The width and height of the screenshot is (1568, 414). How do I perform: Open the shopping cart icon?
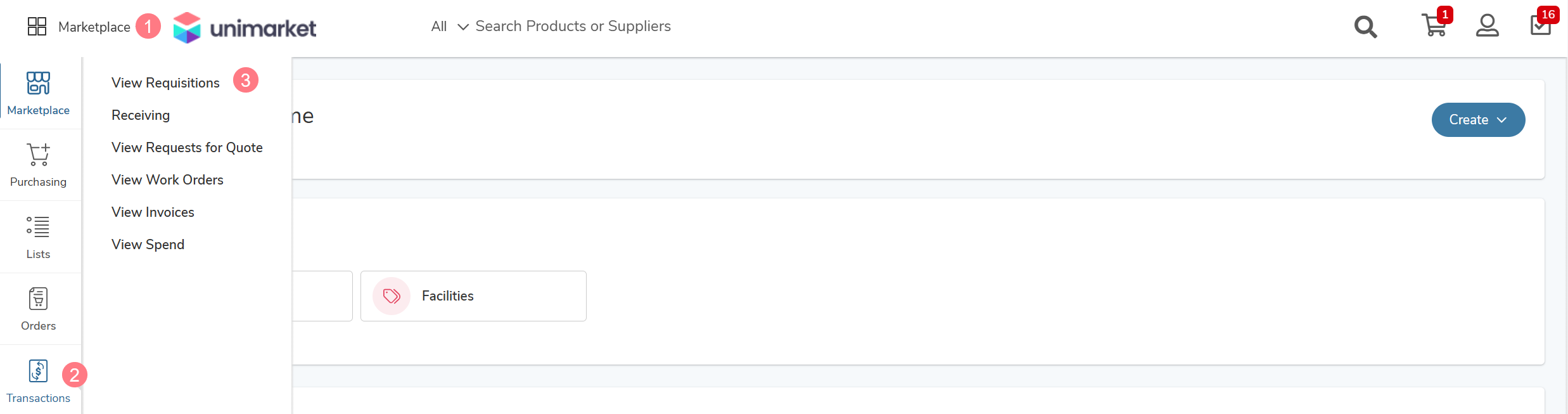1434,25
